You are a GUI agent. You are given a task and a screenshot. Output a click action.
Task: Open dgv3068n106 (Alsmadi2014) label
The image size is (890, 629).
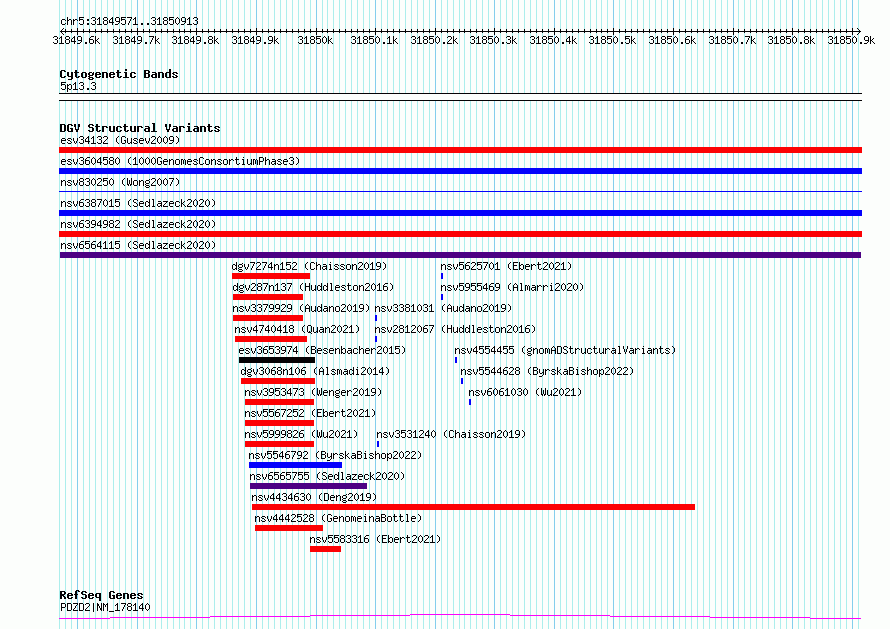pyautogui.click(x=315, y=371)
